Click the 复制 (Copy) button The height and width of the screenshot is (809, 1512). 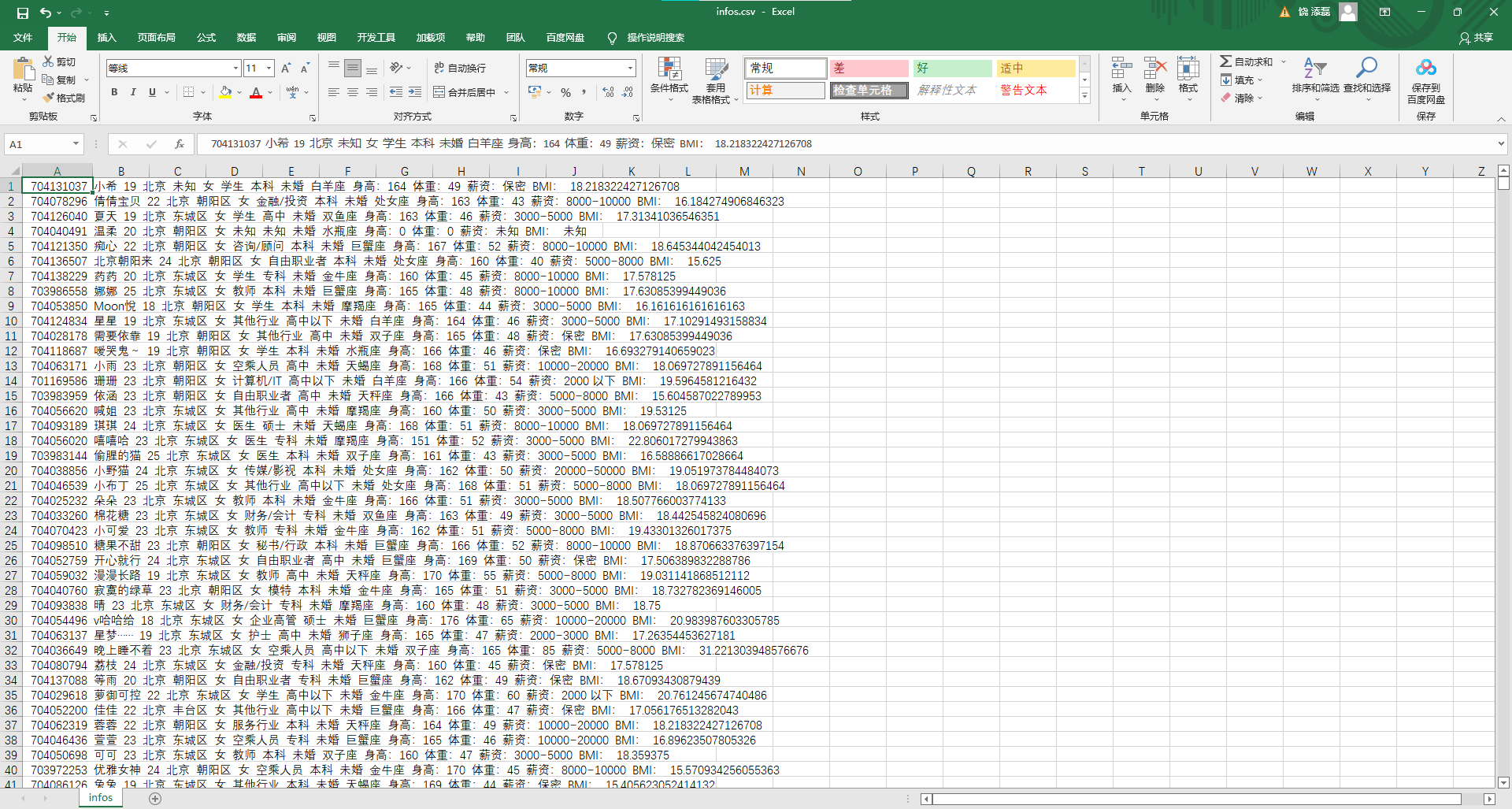pos(61,80)
